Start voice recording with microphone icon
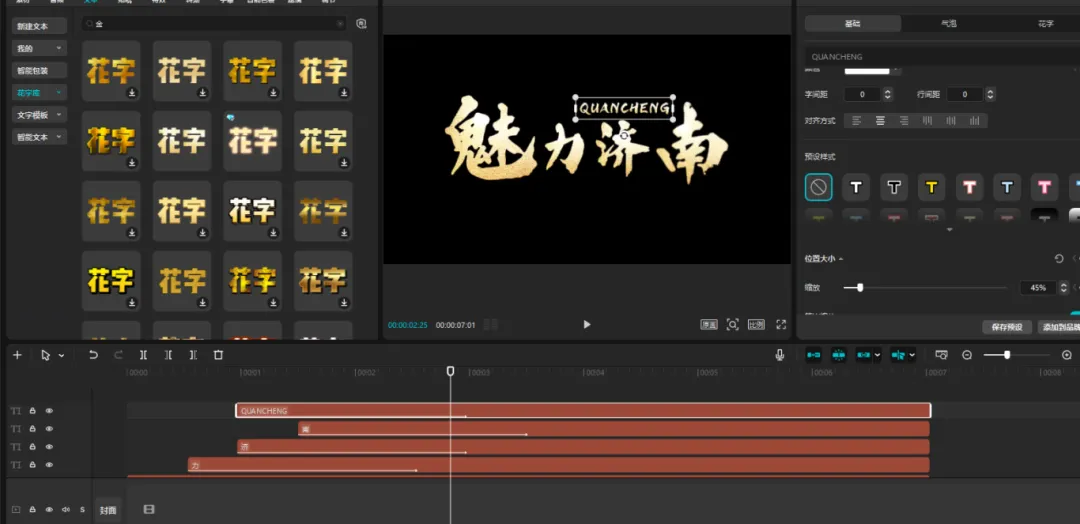Screen dimensions: 1080x524 pos(780,355)
